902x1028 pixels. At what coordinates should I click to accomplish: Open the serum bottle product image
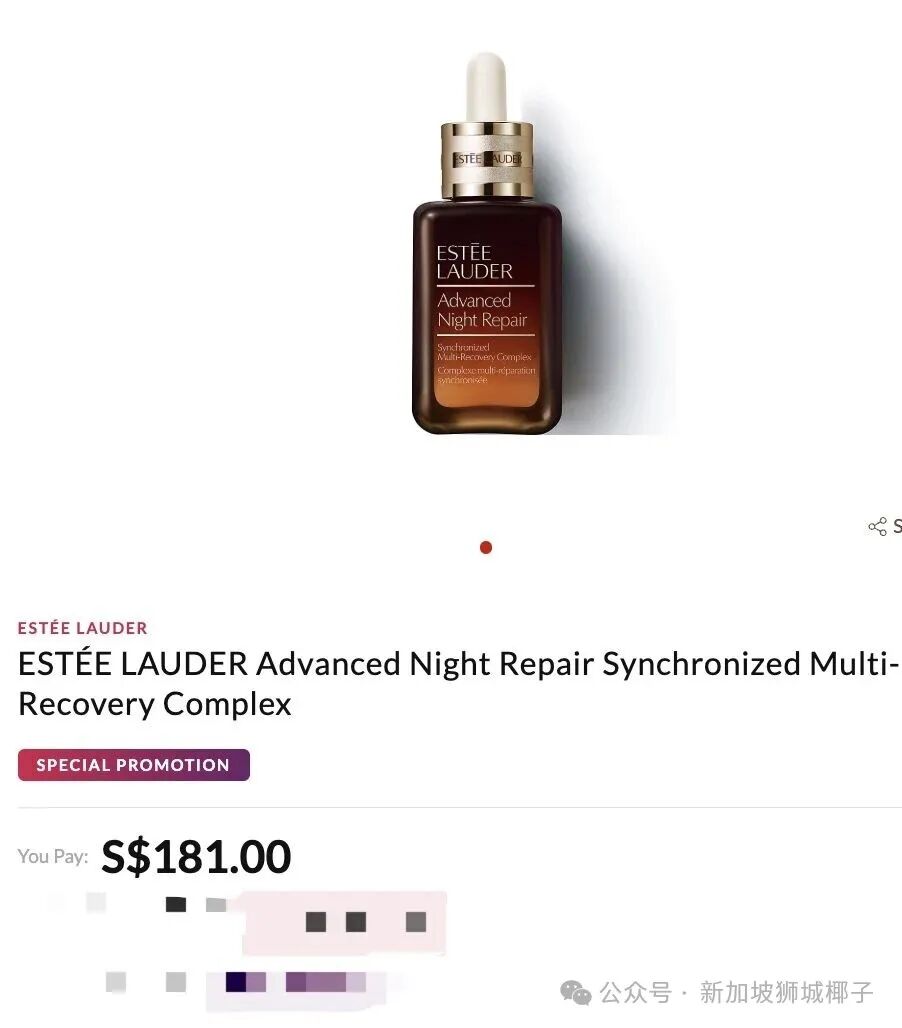[x=486, y=243]
